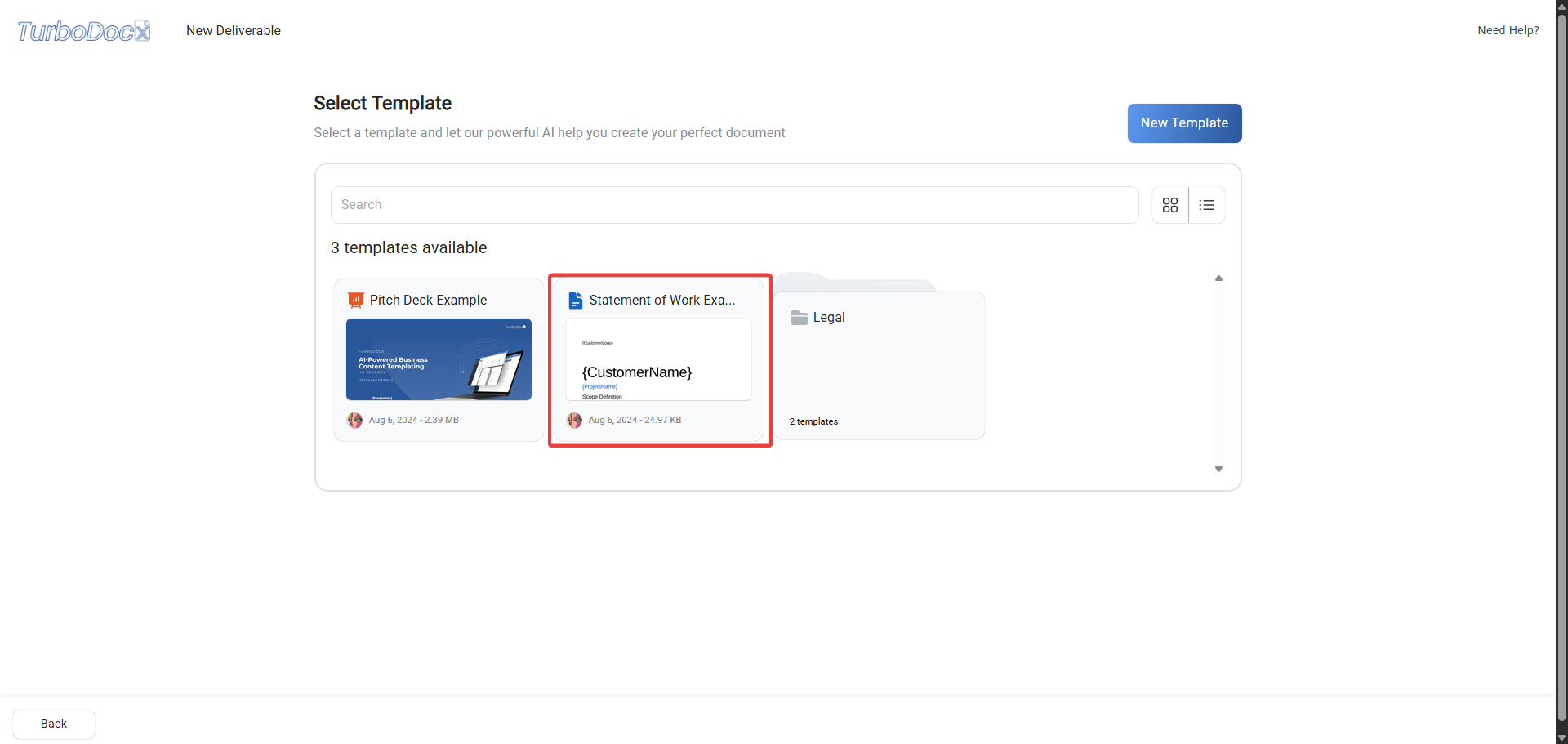Focus the template Search field

click(x=734, y=205)
